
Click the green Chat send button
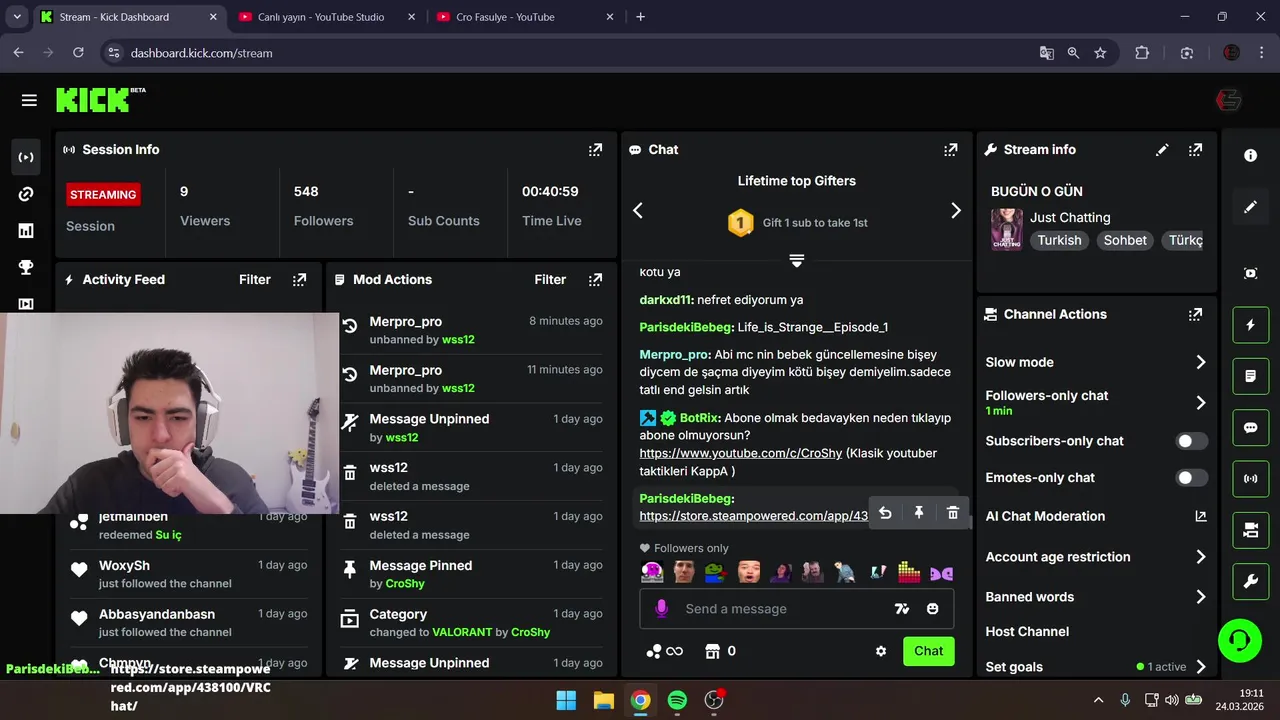[928, 651]
